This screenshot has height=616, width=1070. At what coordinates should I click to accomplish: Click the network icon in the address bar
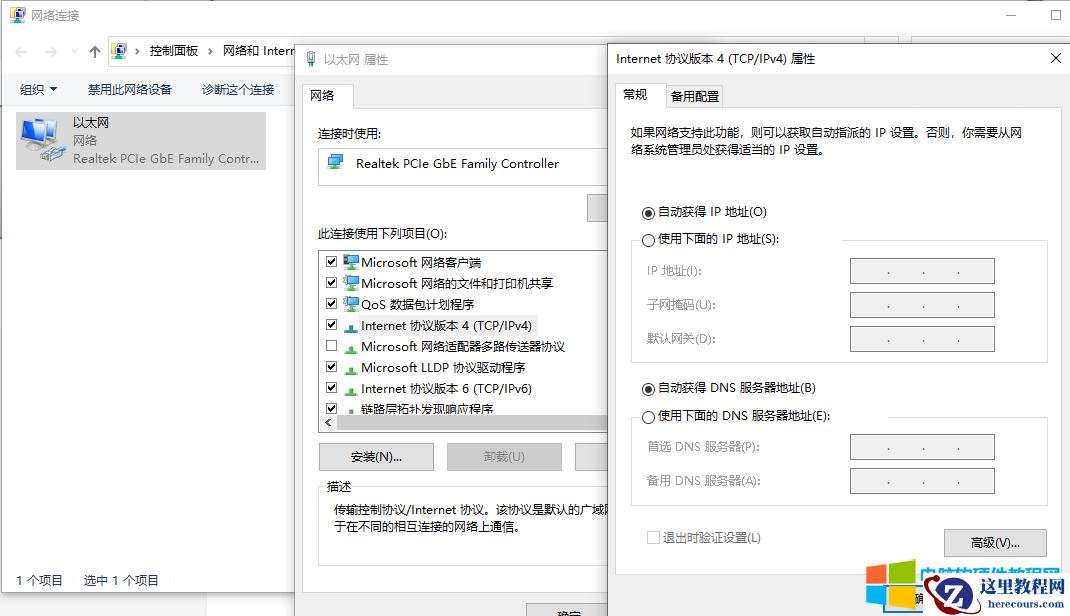[x=120, y=51]
